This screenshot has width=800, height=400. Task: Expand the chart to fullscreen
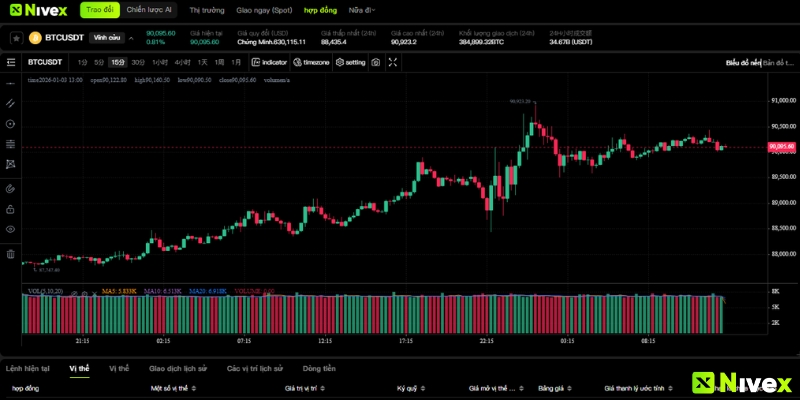point(393,62)
